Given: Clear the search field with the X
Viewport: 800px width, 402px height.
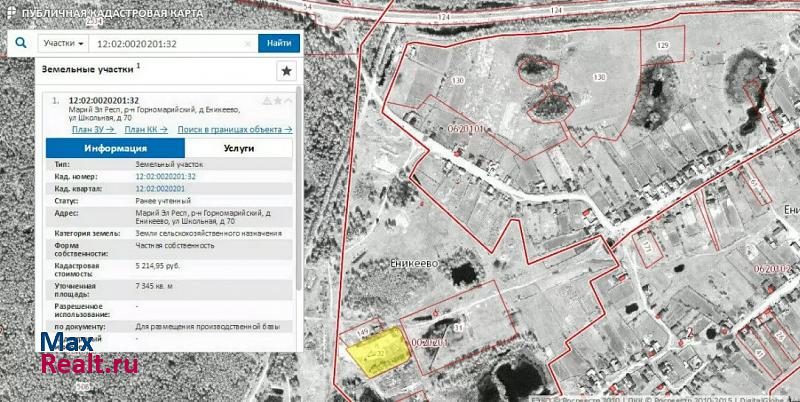Looking at the screenshot, I should 249,44.
